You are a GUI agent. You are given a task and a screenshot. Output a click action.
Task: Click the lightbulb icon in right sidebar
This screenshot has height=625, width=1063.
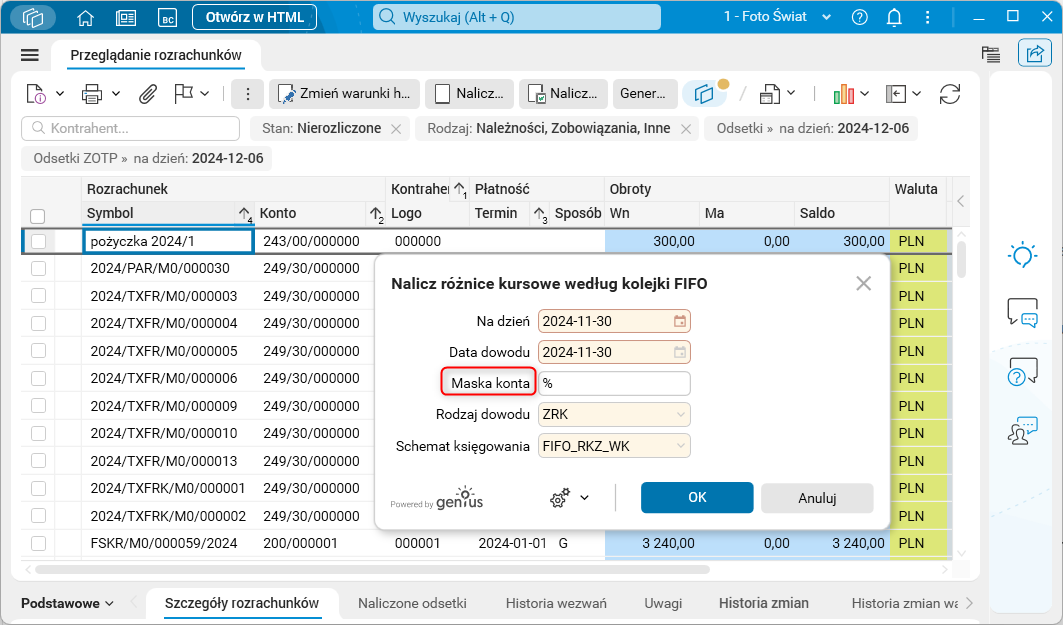pyautogui.click(x=1022, y=255)
